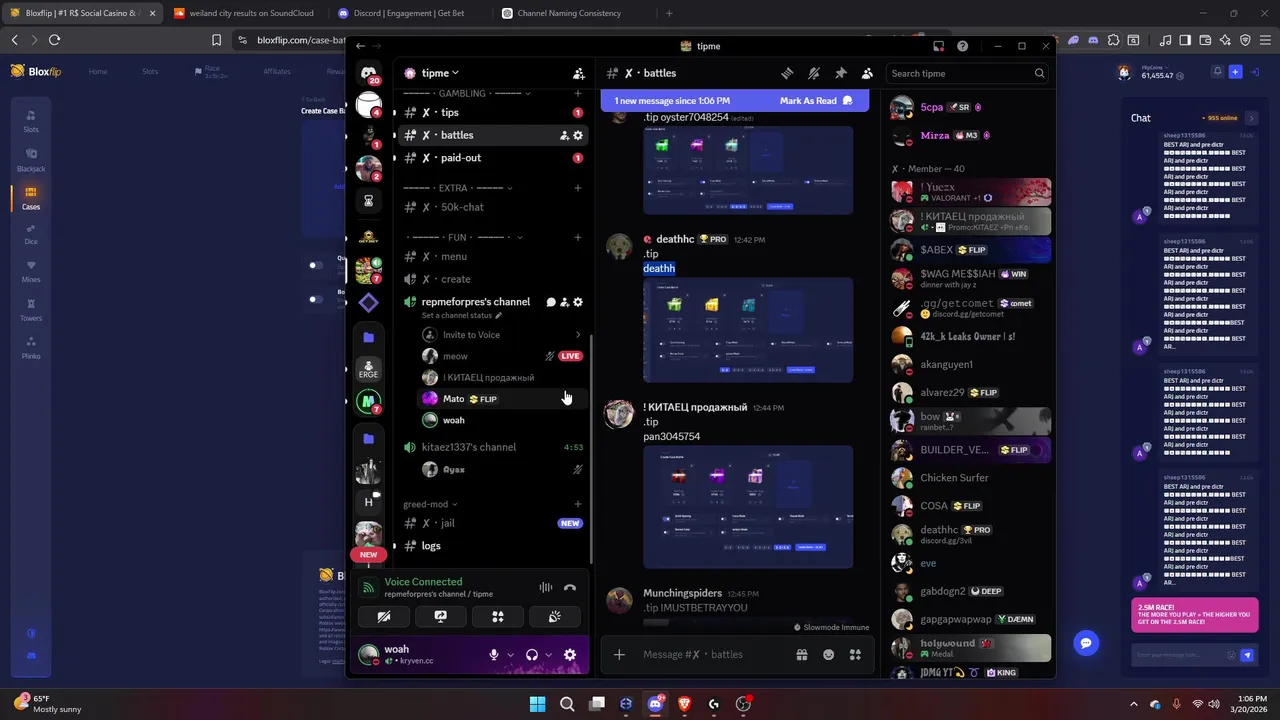Collapse the EXTRA category
Image resolution: width=1280 pixels, height=720 pixels.
coord(457,188)
